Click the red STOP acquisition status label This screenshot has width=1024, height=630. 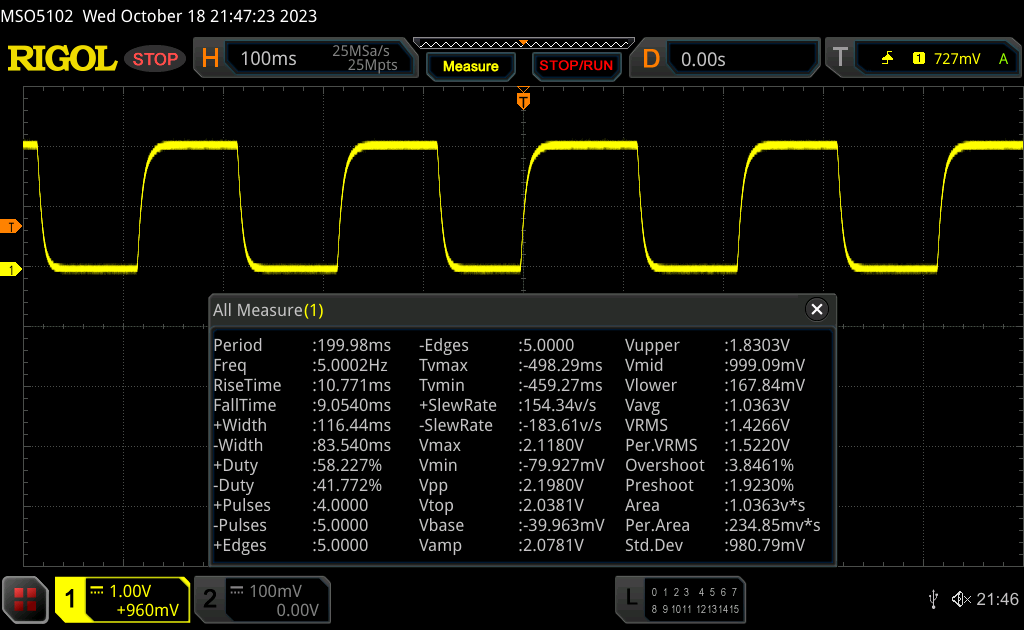pos(155,59)
